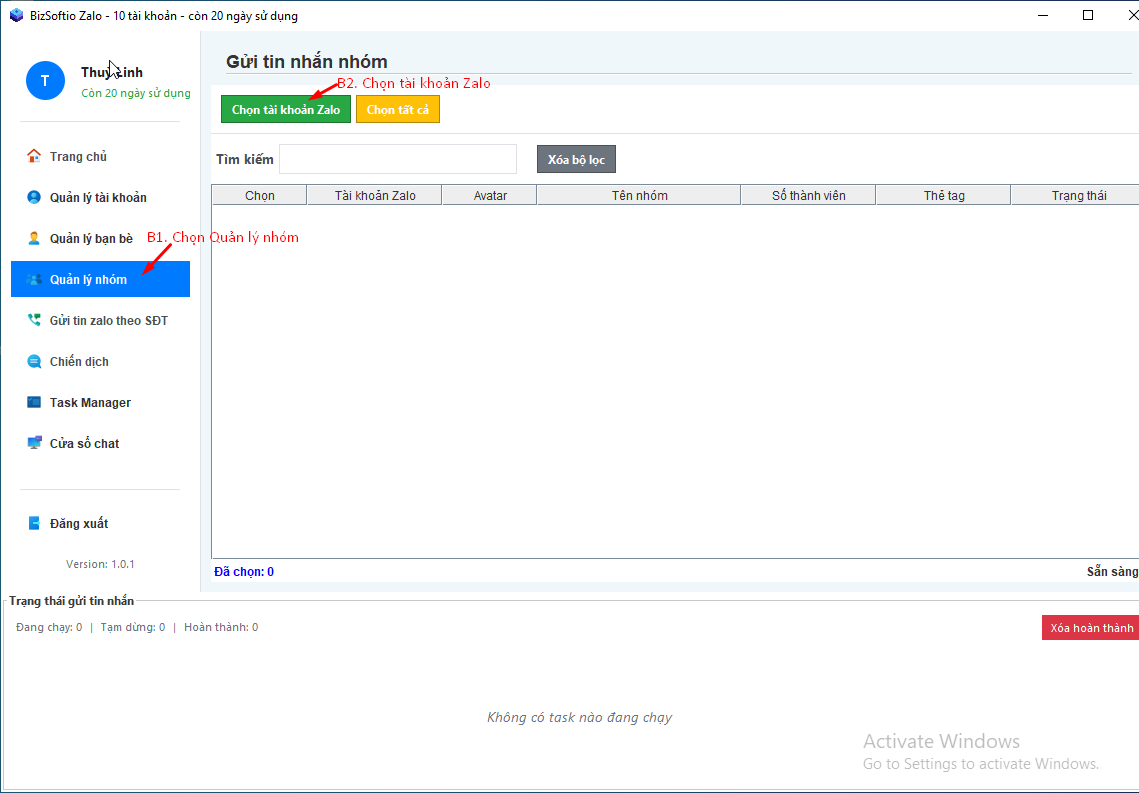Click the Quản lý tài khoản icon
This screenshot has width=1139, height=793.
point(34,197)
